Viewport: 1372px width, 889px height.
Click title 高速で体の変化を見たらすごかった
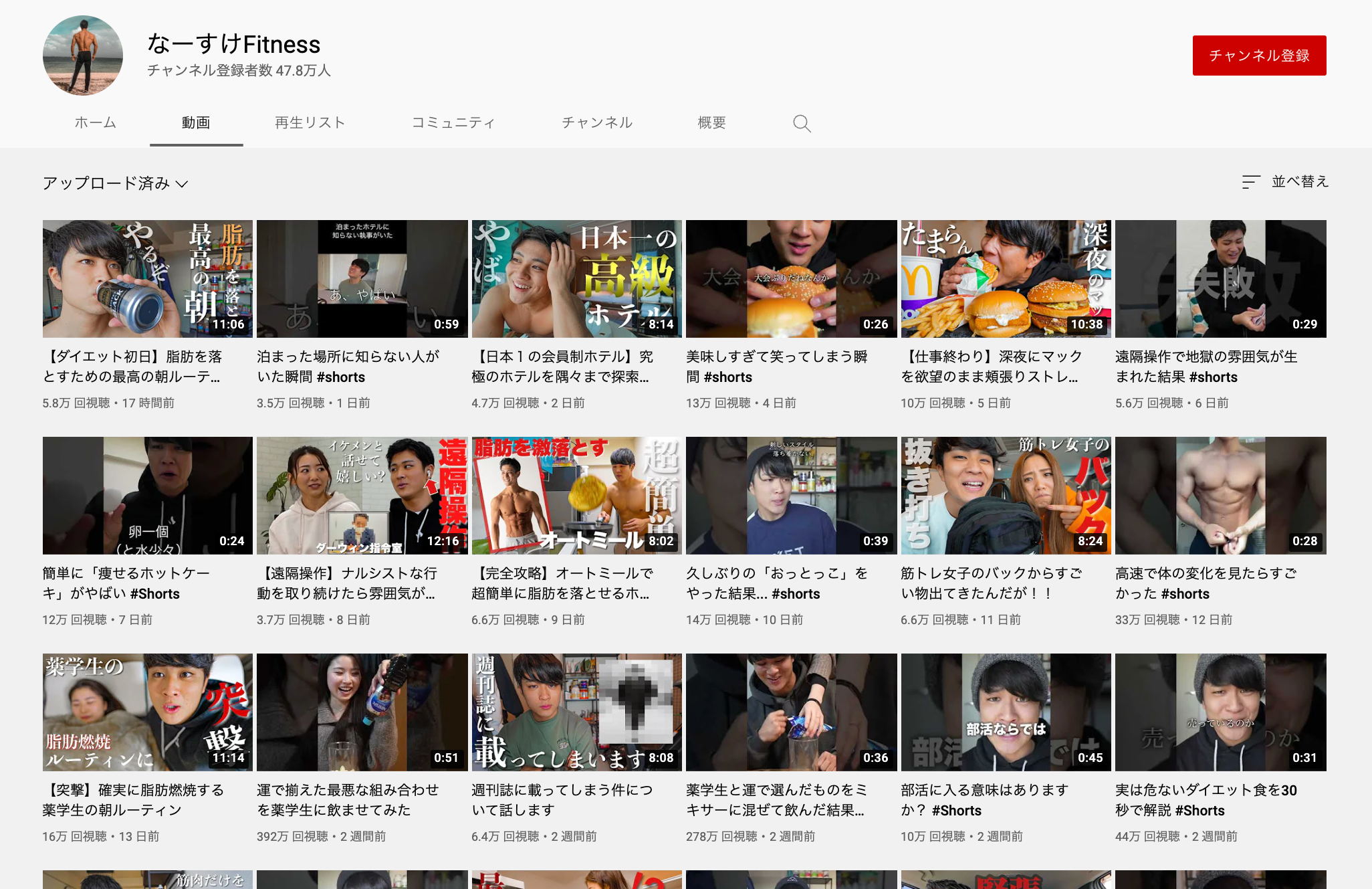1206,583
